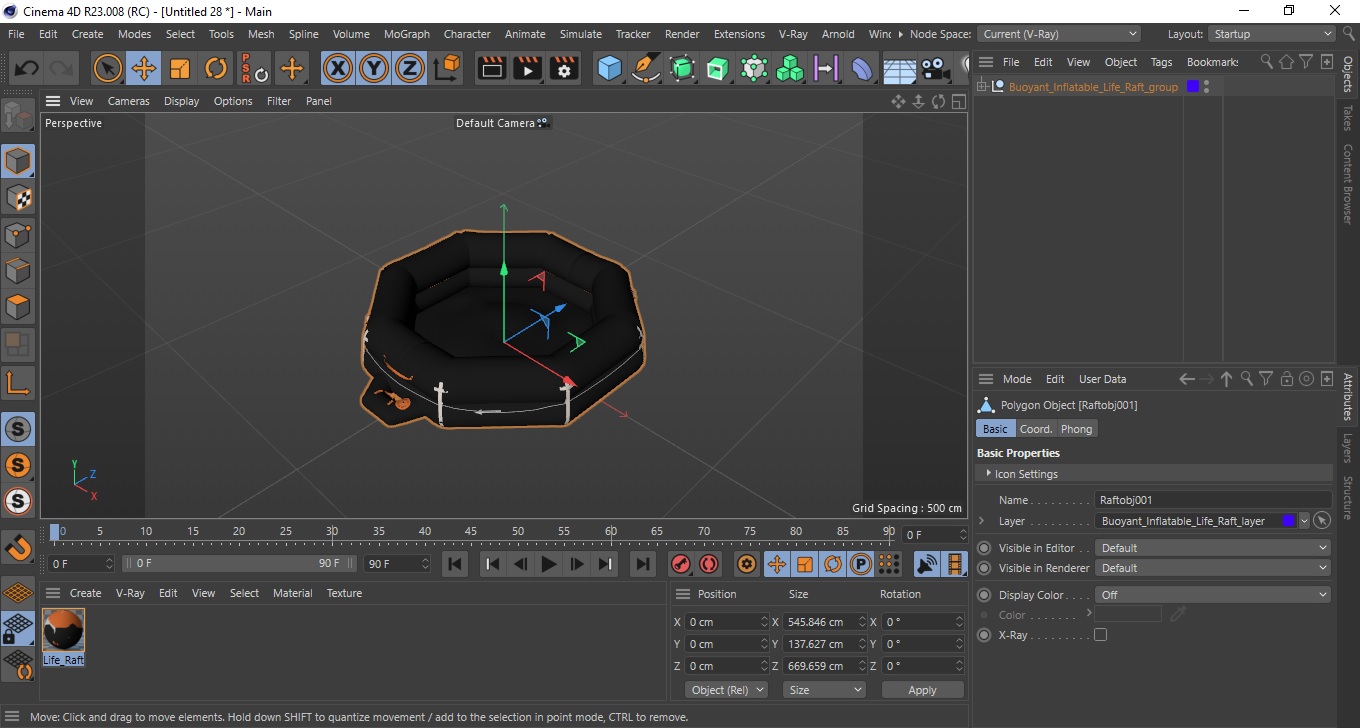Open Visible in Renderer dropdown
This screenshot has width=1360, height=728.
coord(1213,568)
